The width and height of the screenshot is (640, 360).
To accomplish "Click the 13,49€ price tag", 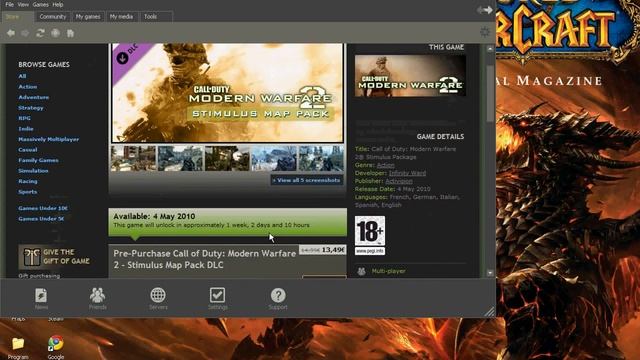I will click(322, 250).
